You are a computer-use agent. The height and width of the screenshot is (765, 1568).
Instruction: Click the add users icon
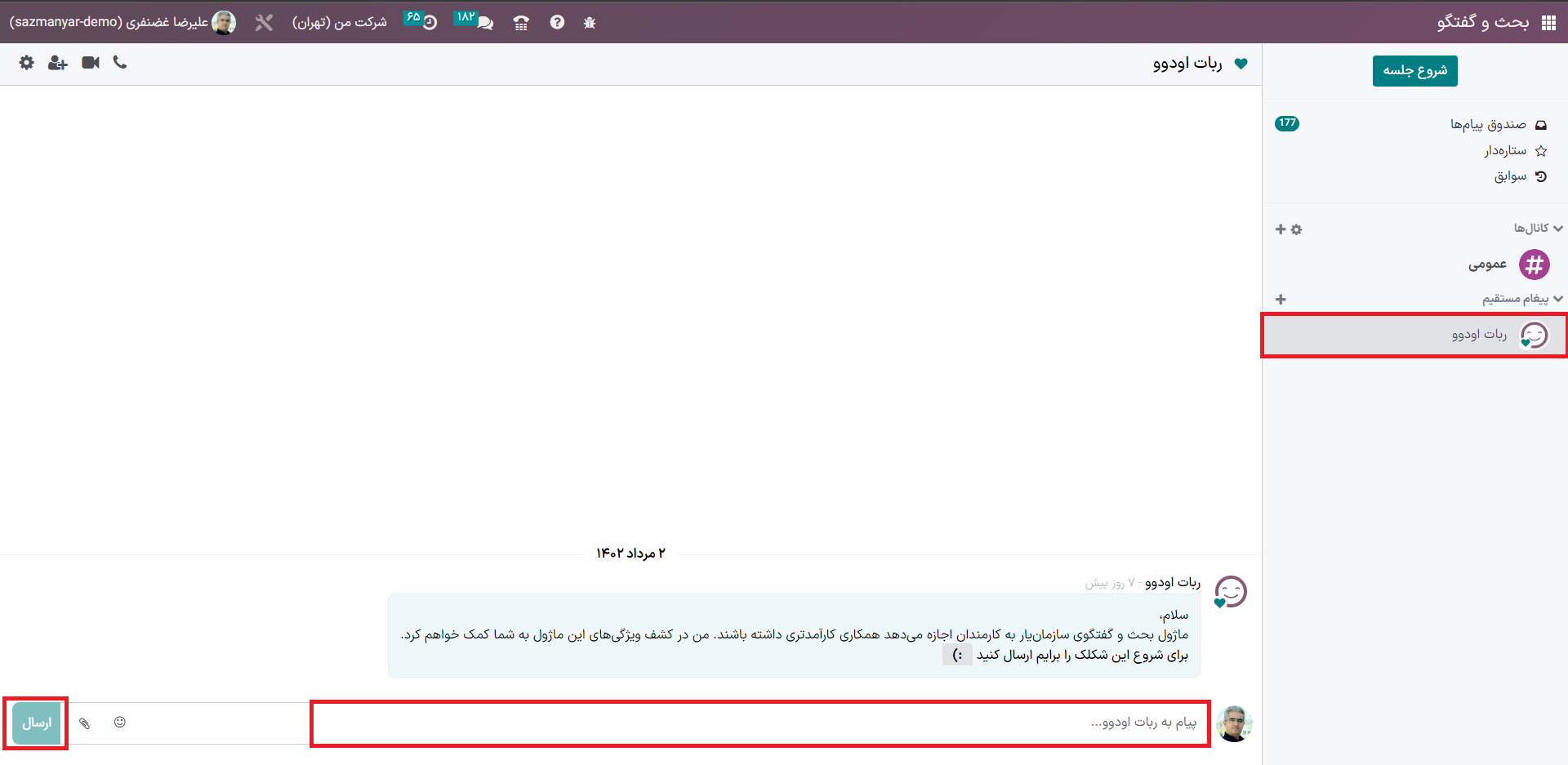click(x=57, y=63)
